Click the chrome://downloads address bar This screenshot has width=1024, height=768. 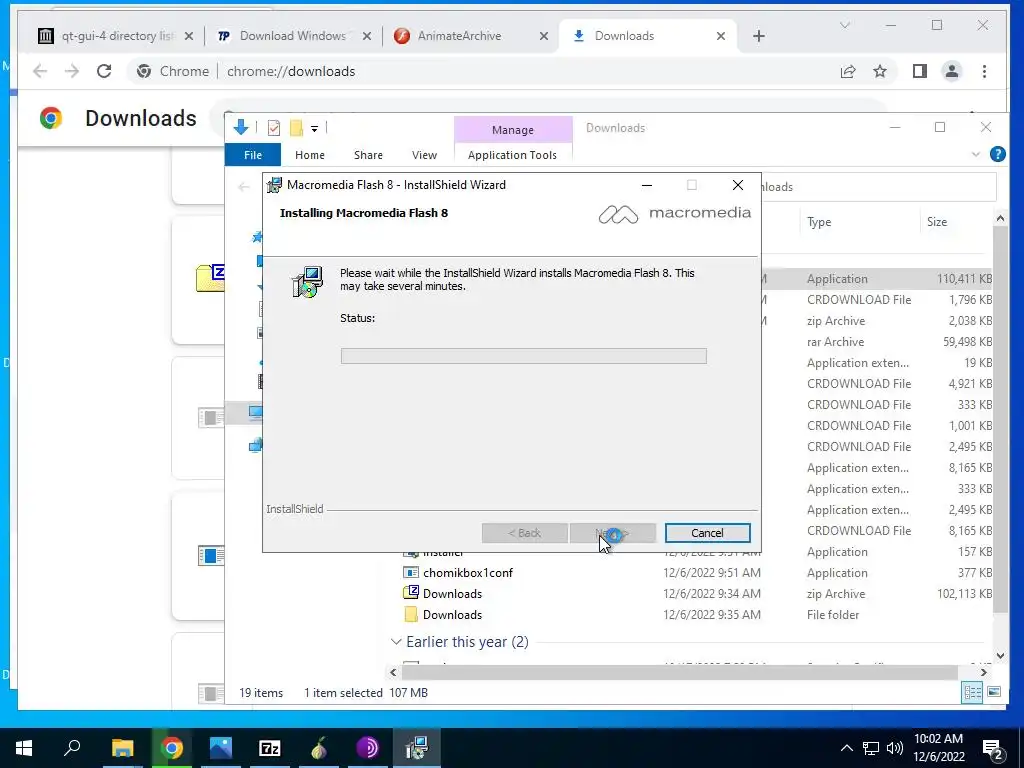pos(291,71)
